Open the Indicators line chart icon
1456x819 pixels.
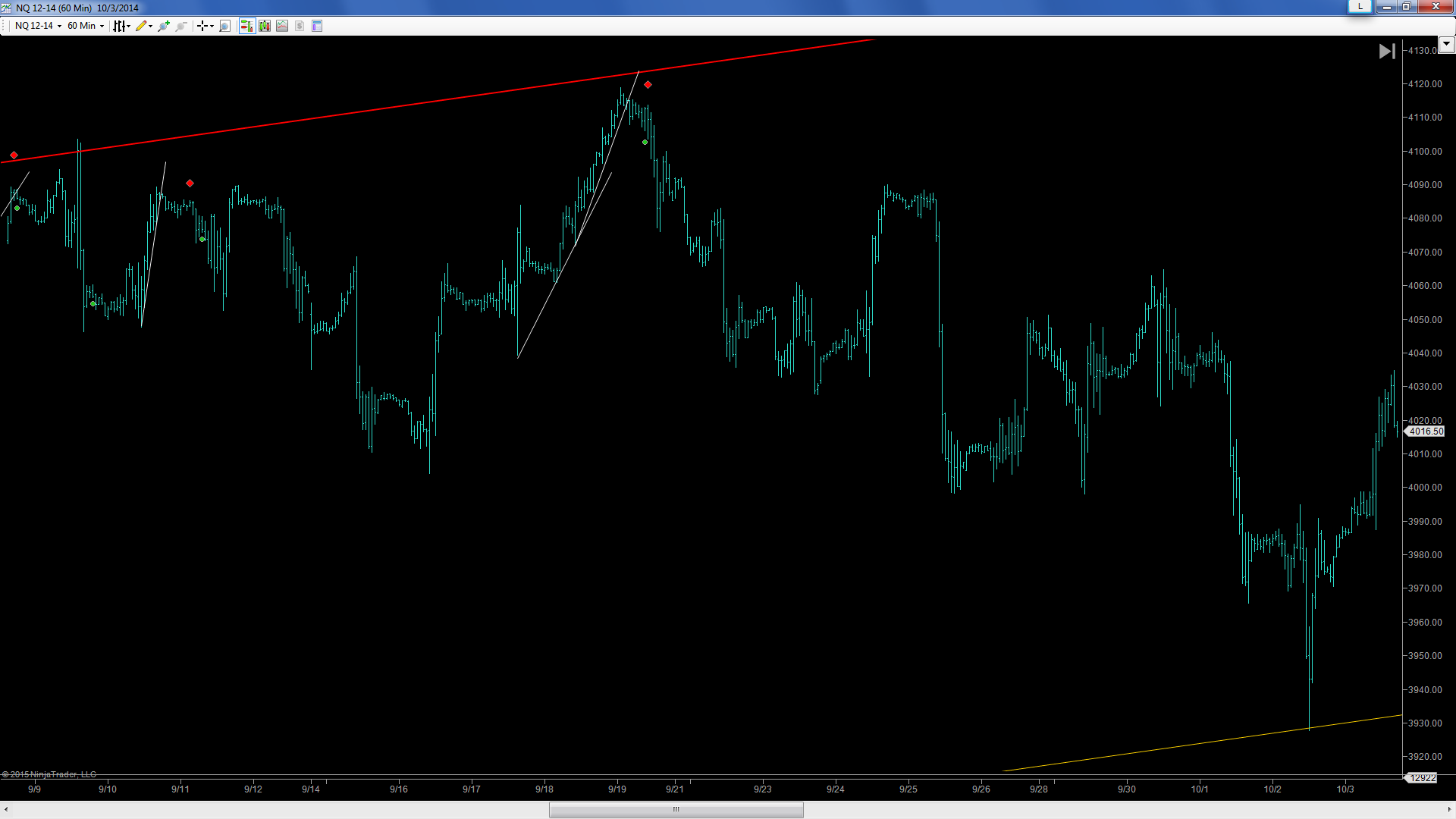tap(282, 26)
